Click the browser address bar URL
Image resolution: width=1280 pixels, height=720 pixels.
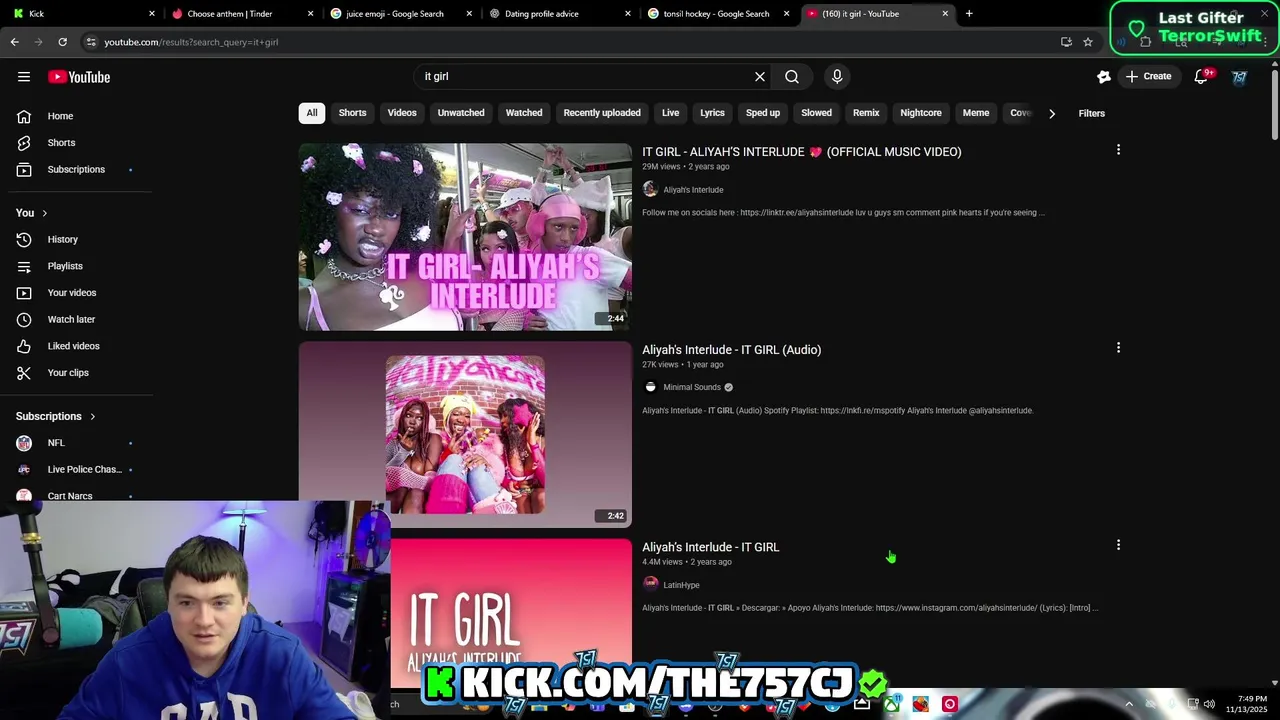[x=191, y=42]
